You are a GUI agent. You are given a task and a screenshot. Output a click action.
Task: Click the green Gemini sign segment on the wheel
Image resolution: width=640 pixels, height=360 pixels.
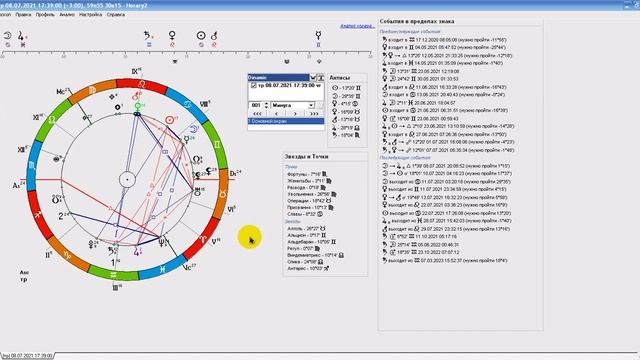(x=217, y=144)
